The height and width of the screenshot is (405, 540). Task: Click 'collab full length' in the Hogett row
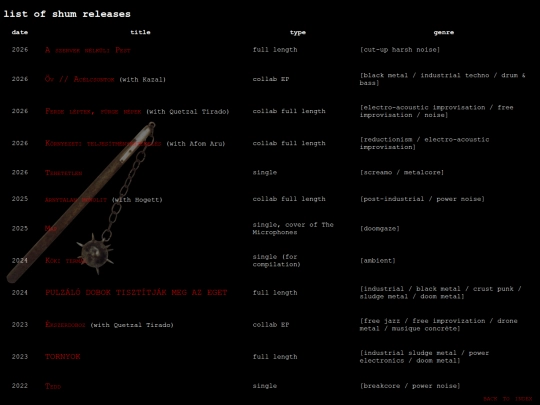(289, 199)
